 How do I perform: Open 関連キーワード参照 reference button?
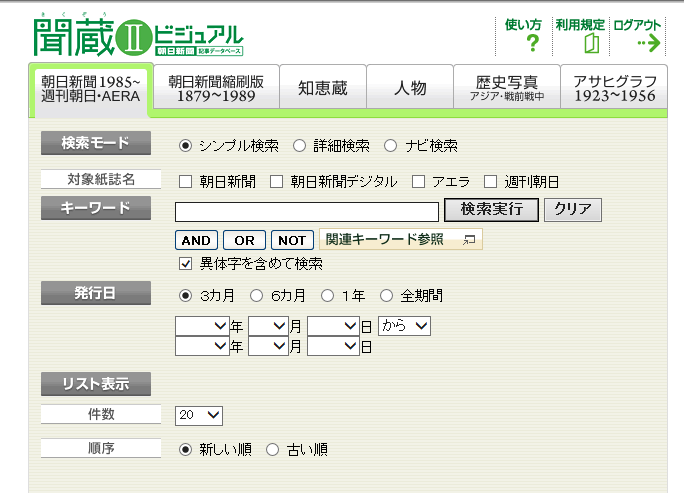coord(401,240)
